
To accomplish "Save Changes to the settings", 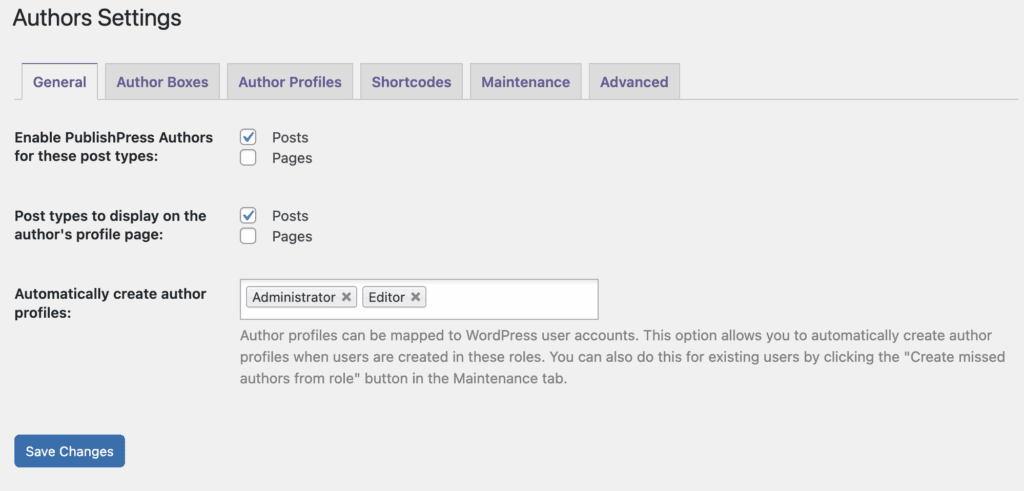I will (69, 451).
